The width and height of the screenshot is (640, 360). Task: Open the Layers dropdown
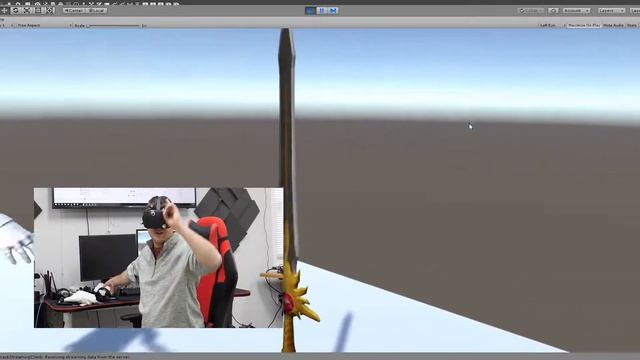(611, 10)
